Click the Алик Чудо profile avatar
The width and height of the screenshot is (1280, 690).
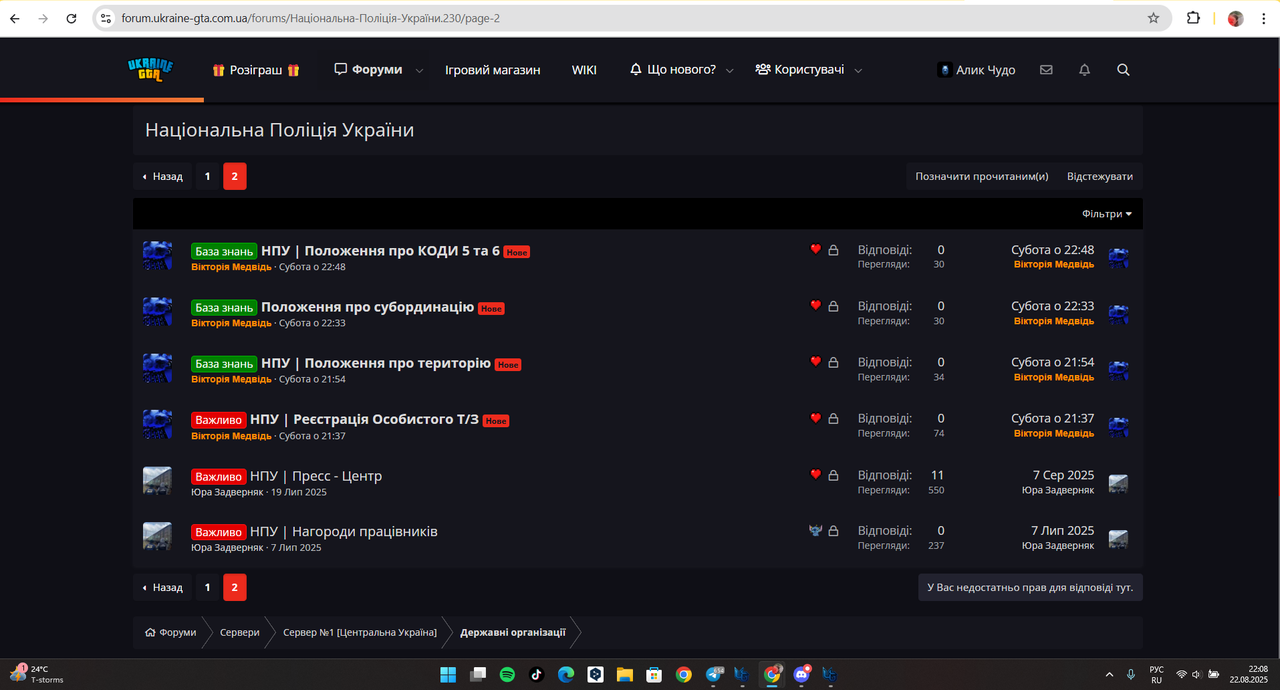tap(944, 70)
